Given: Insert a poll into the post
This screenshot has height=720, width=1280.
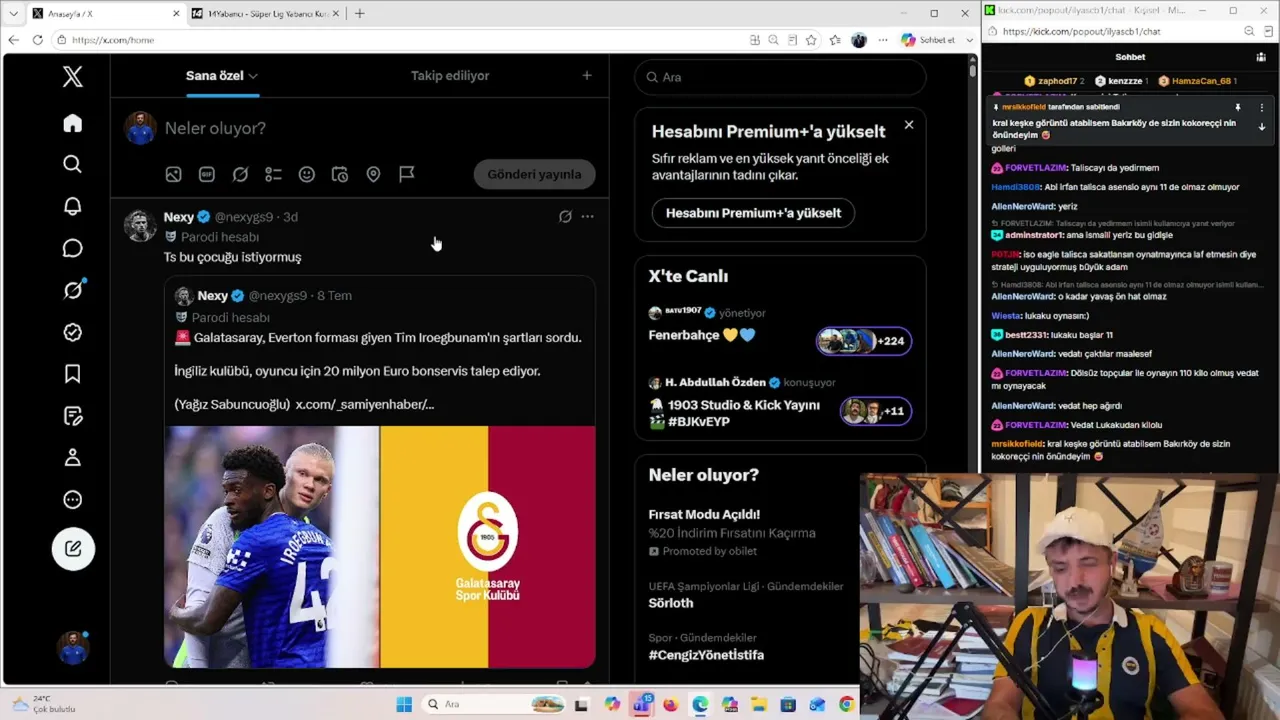Looking at the screenshot, I should 273,174.
